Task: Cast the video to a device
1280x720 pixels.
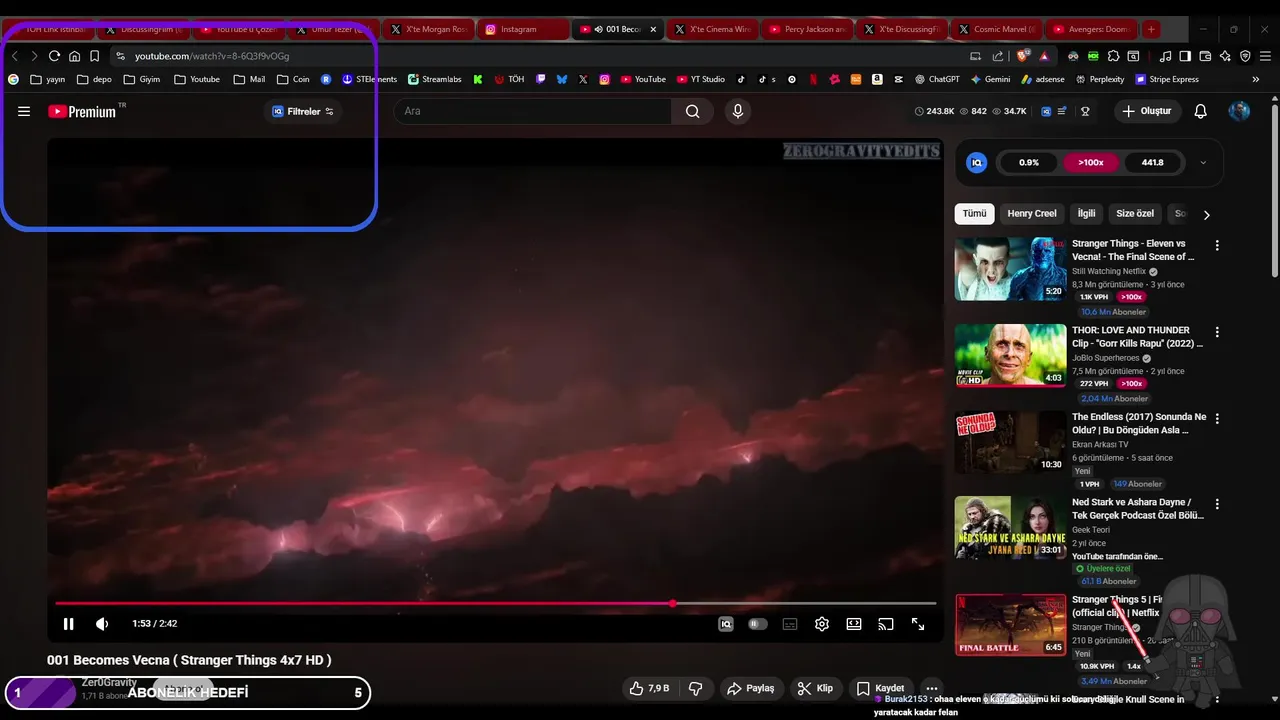Action: pos(886,624)
